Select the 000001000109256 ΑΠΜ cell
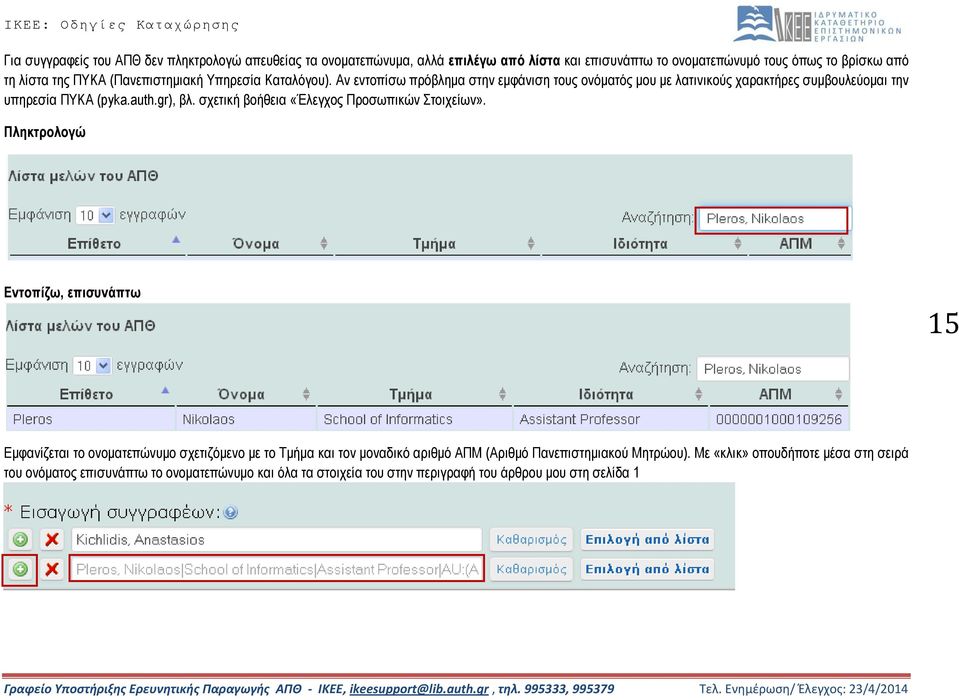The width and height of the screenshot is (959, 700). point(779,419)
